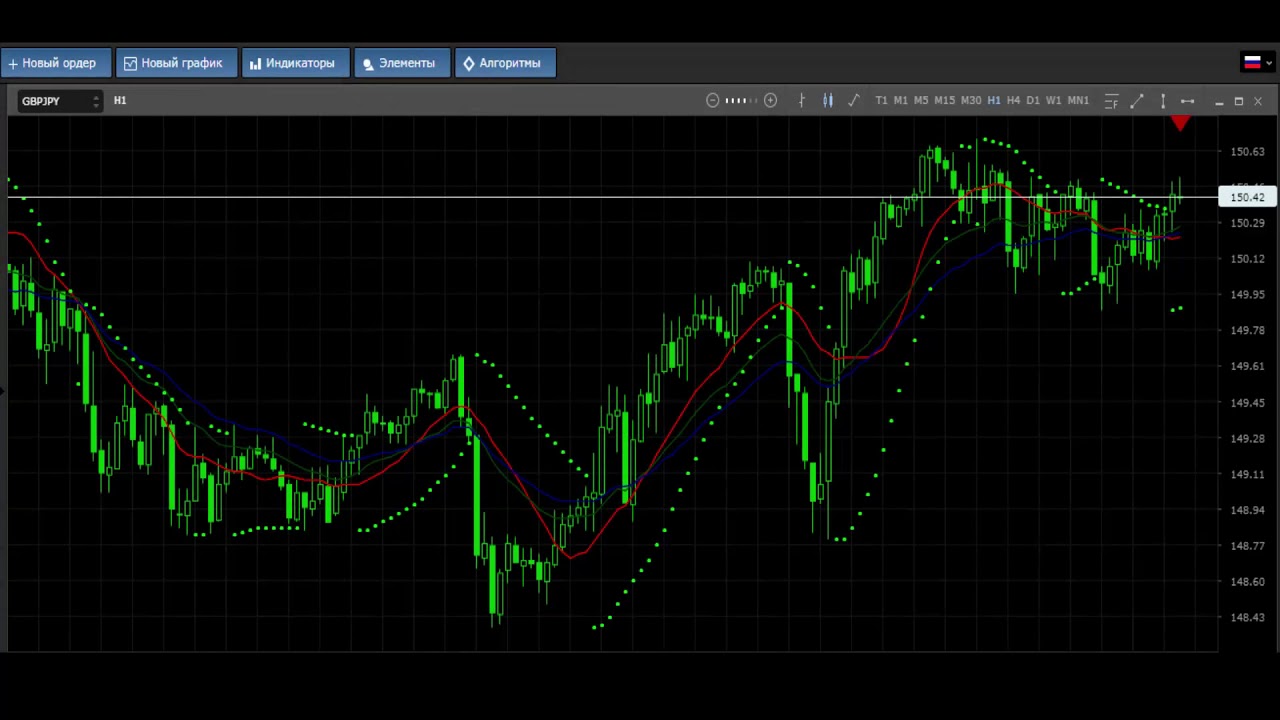Zoom out chart with minus icon
This screenshot has height=720, width=1280.
712,101
